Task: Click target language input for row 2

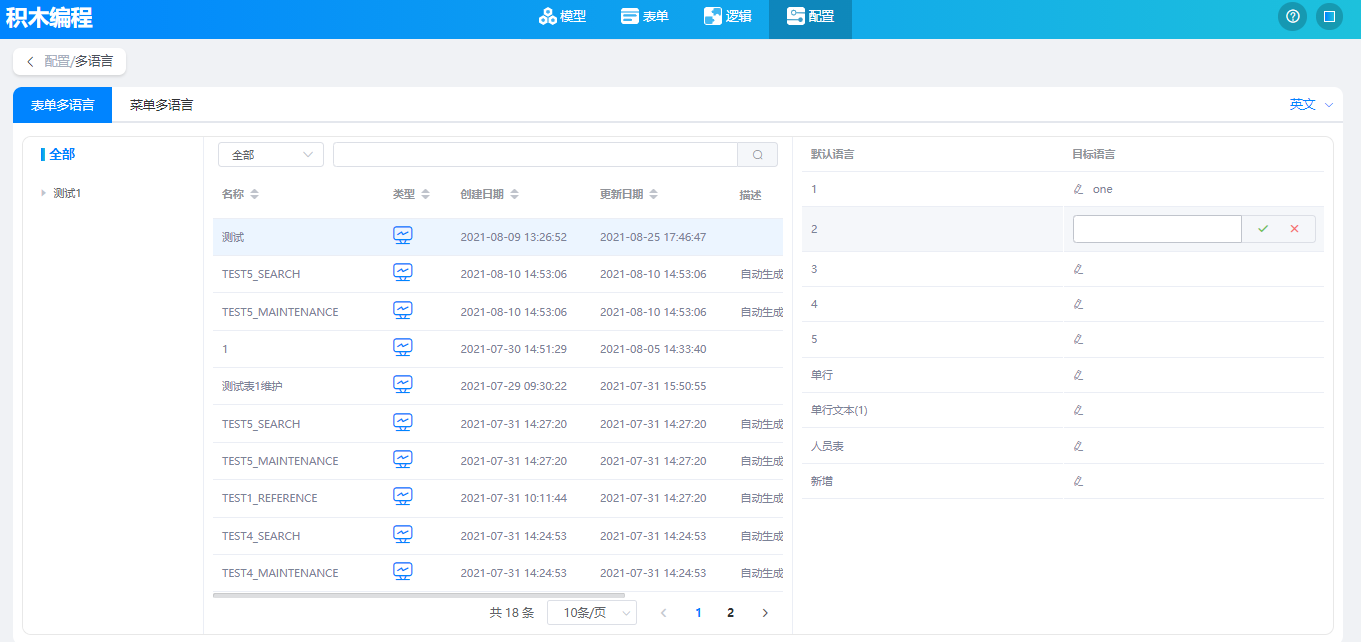Action: pos(1157,229)
